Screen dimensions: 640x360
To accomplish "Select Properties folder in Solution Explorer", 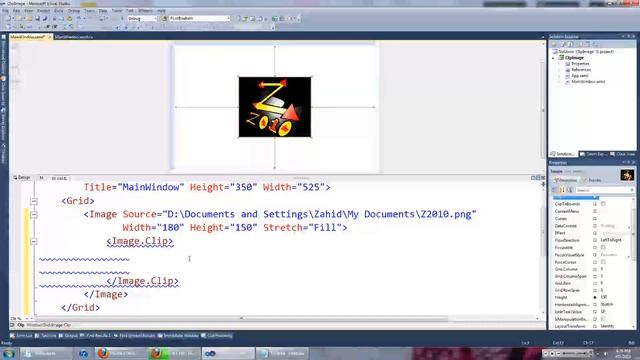I will point(578,64).
